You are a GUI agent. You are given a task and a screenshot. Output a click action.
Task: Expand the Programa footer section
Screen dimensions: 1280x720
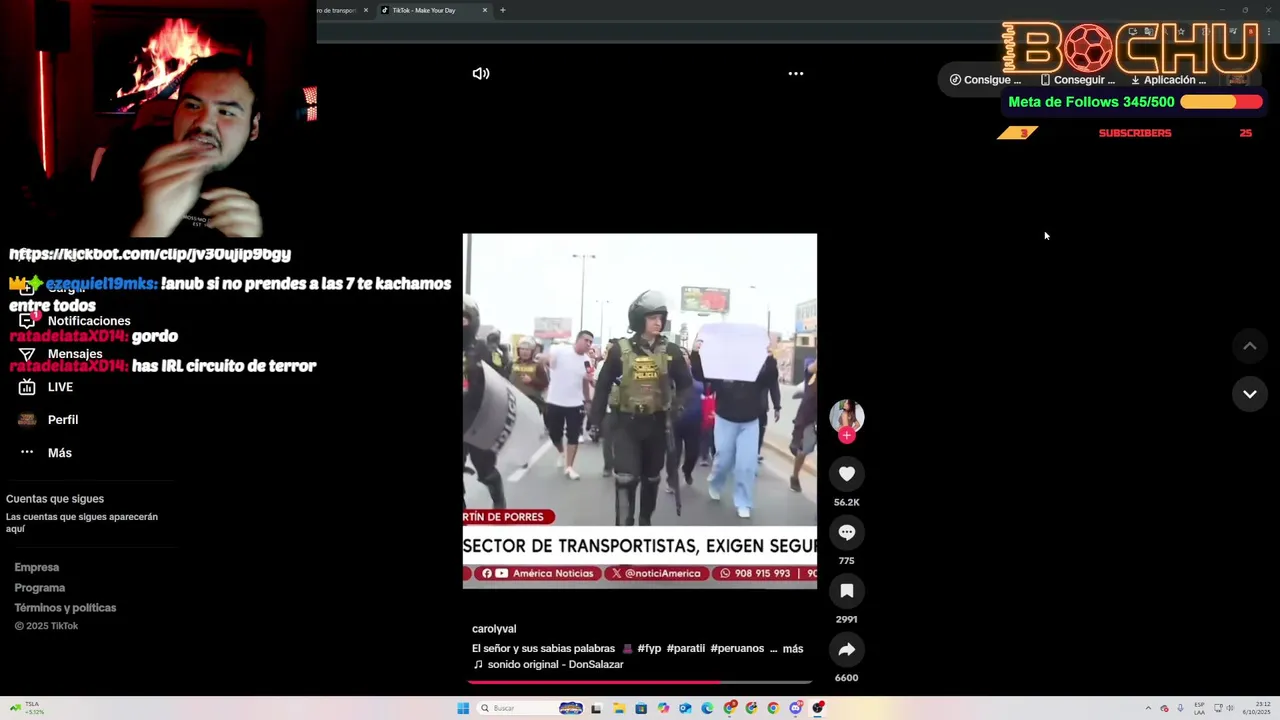point(40,588)
